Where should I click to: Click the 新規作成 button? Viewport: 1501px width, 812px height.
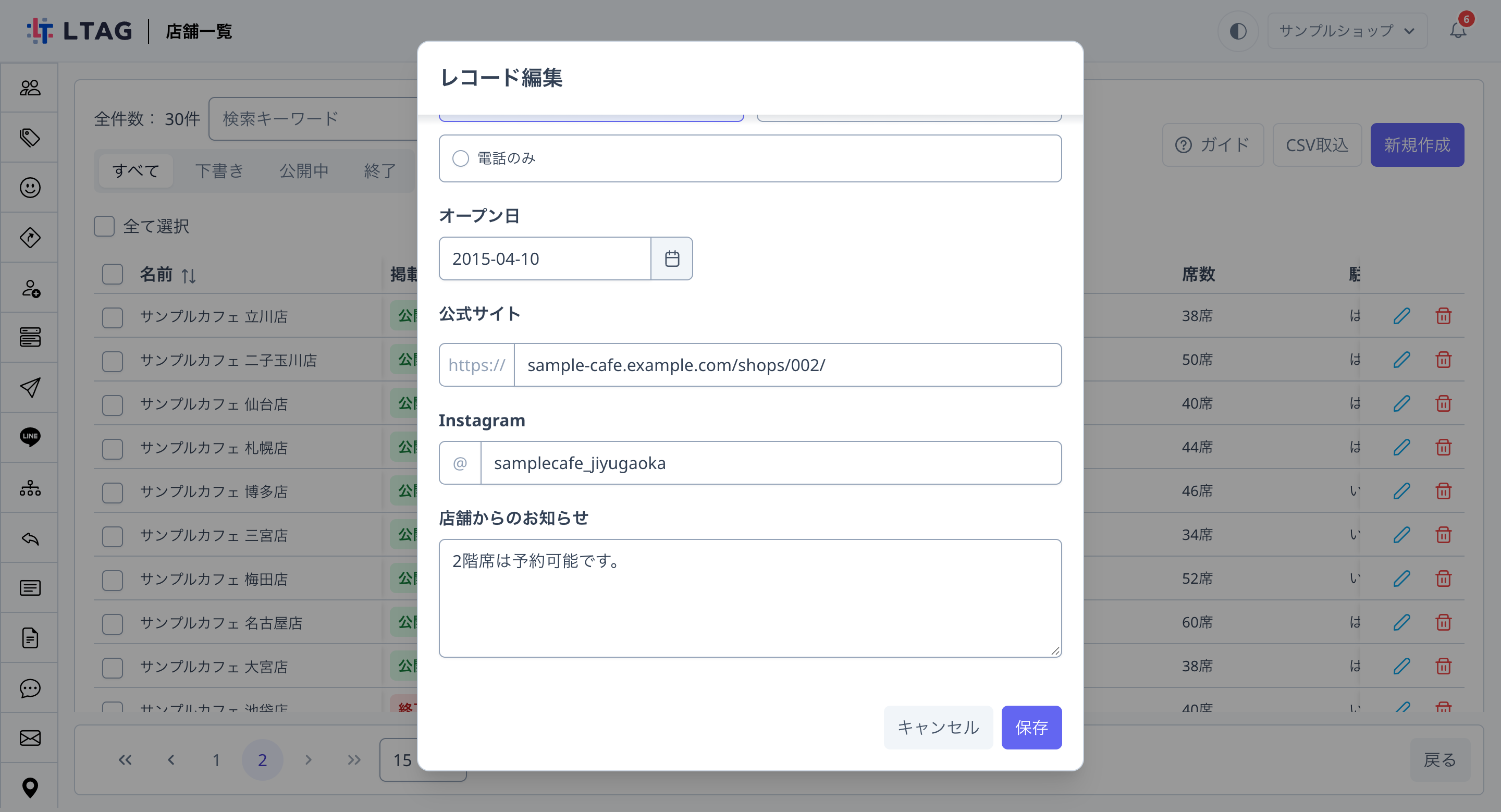tap(1417, 144)
